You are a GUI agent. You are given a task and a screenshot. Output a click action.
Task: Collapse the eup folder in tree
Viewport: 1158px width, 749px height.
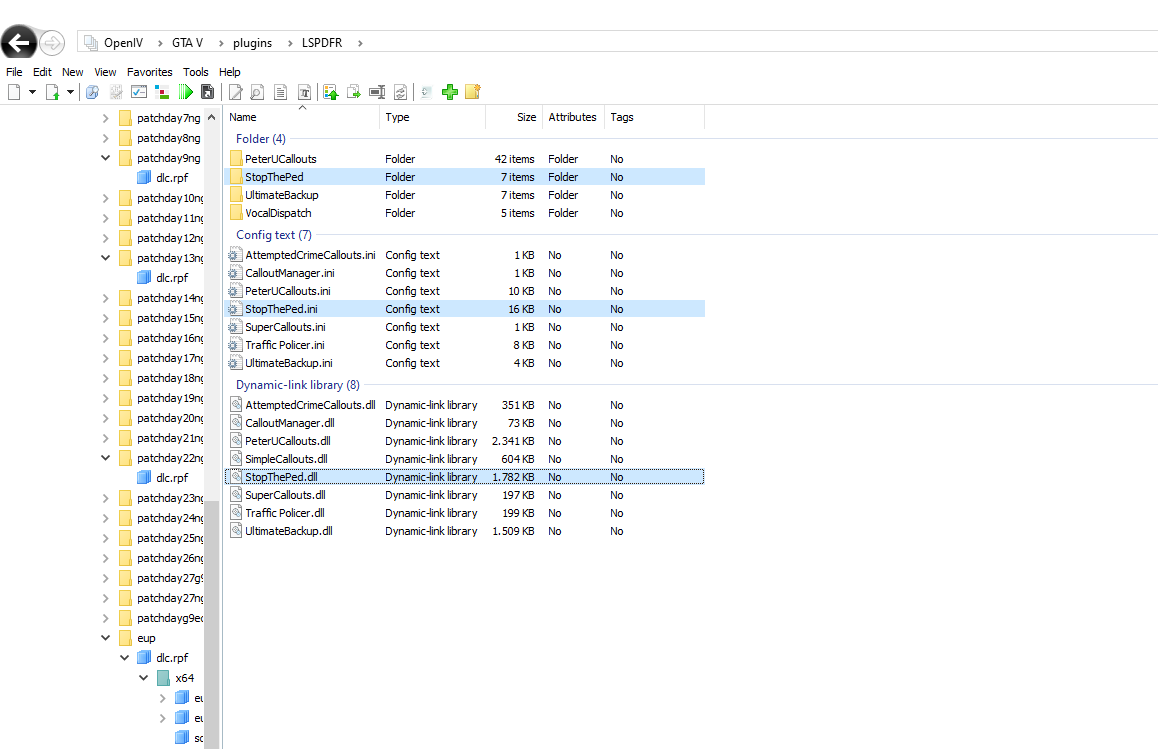106,638
